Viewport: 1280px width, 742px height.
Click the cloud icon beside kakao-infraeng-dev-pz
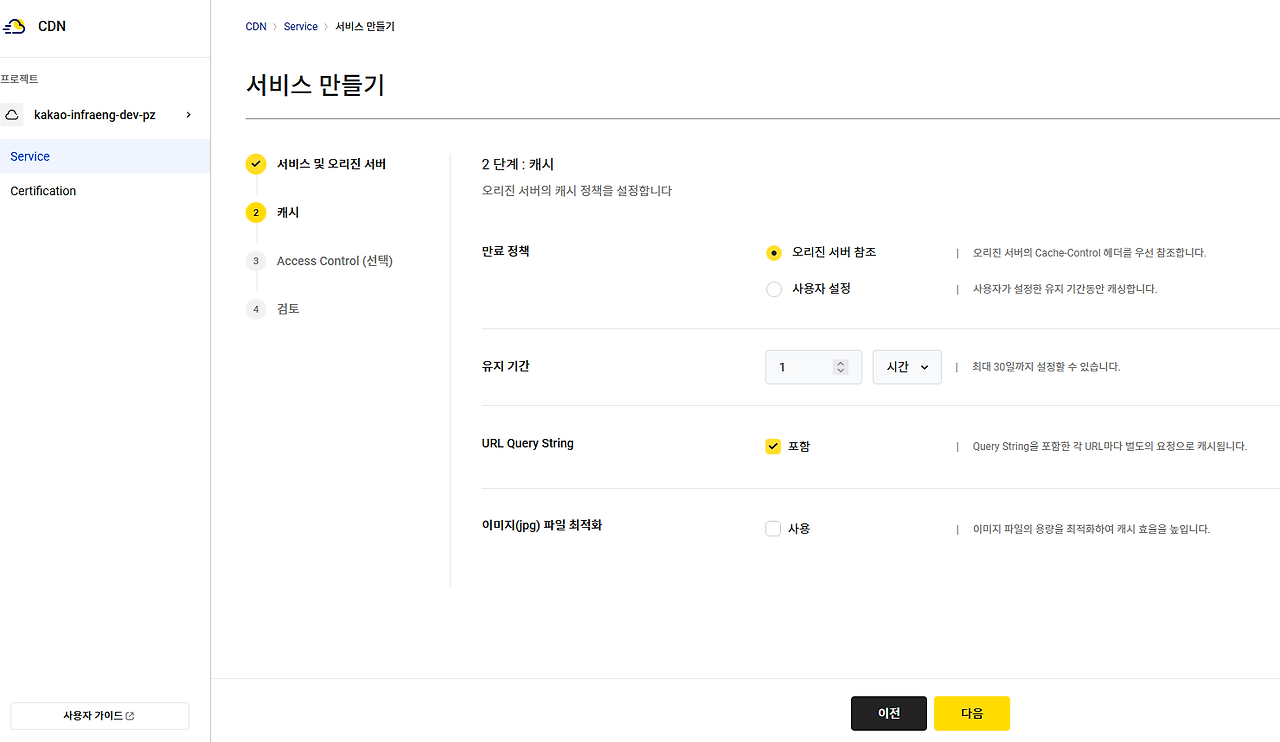11,114
